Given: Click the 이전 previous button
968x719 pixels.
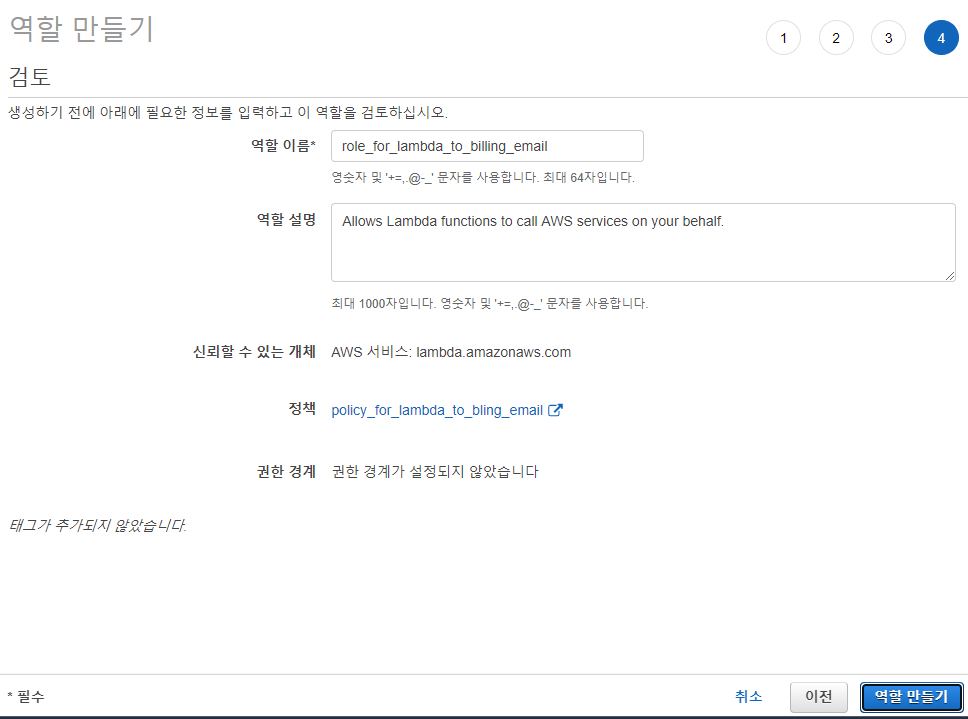Looking at the screenshot, I should (819, 697).
